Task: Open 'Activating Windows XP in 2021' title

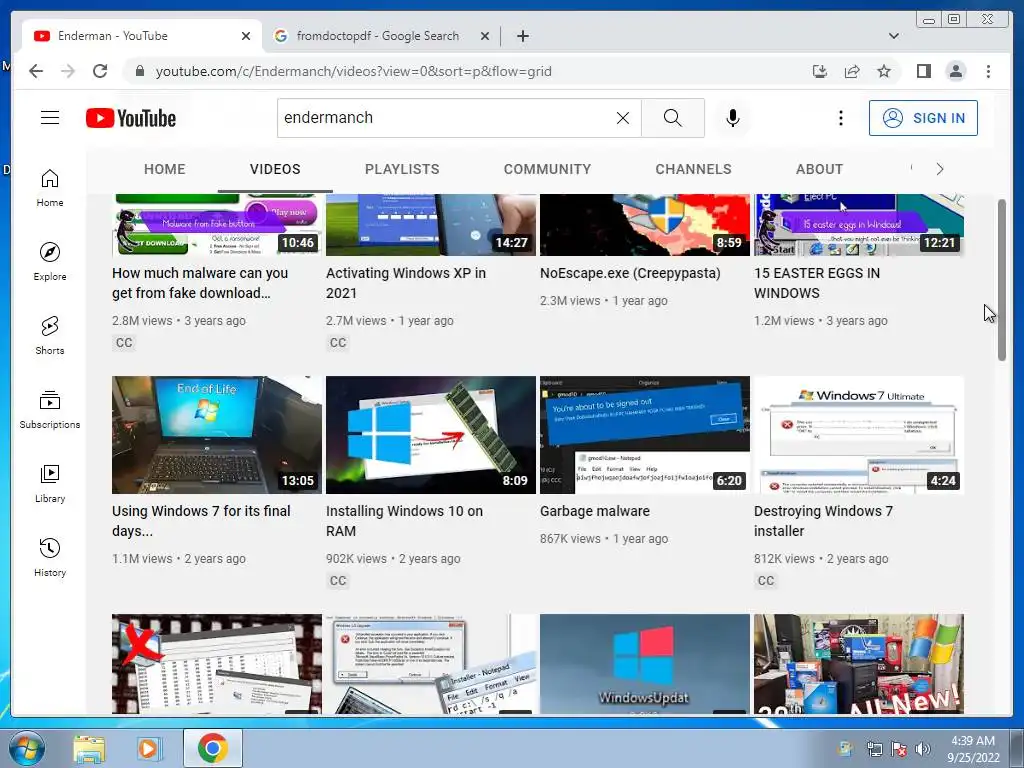Action: coord(406,283)
